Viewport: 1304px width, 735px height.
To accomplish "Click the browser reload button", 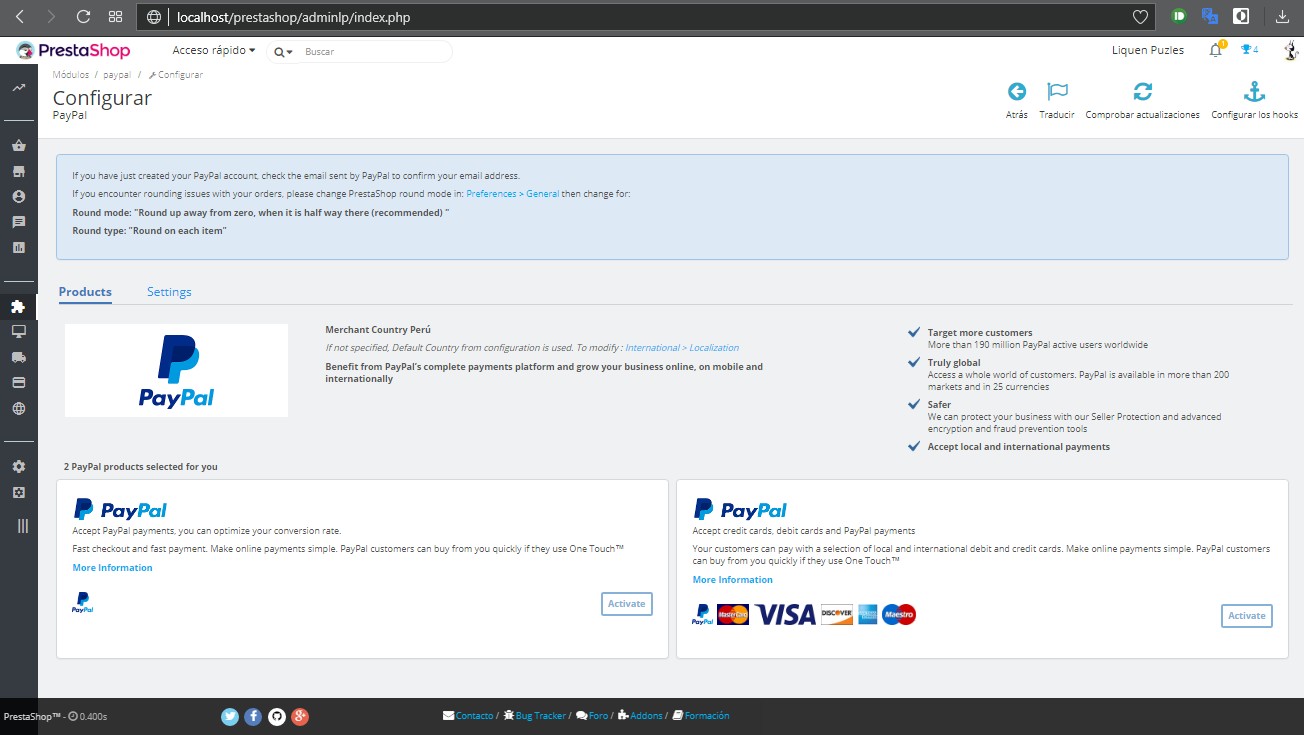I will (83, 17).
